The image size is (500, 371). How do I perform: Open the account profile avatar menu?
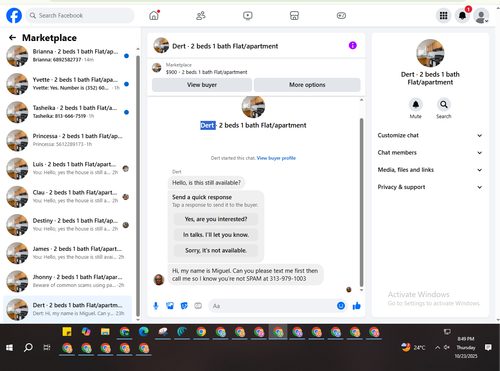[481, 15]
